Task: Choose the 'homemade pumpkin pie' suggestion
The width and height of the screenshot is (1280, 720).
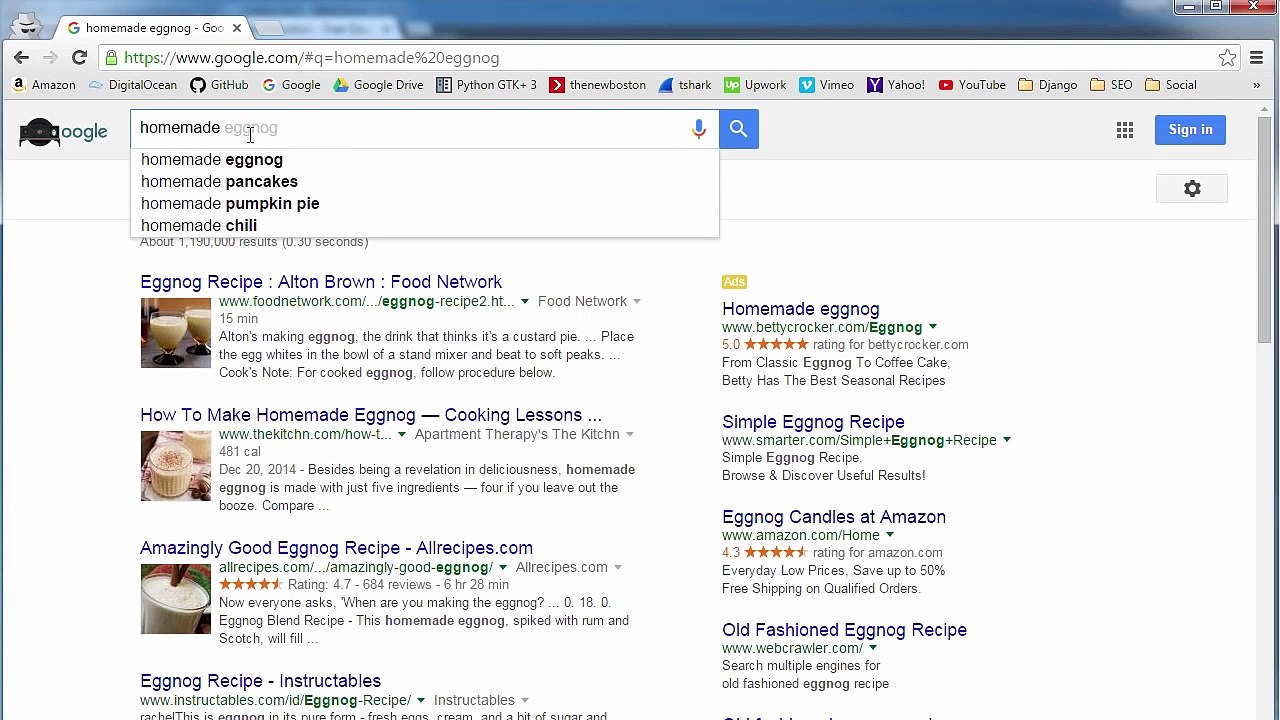Action: pyautogui.click(x=424, y=204)
